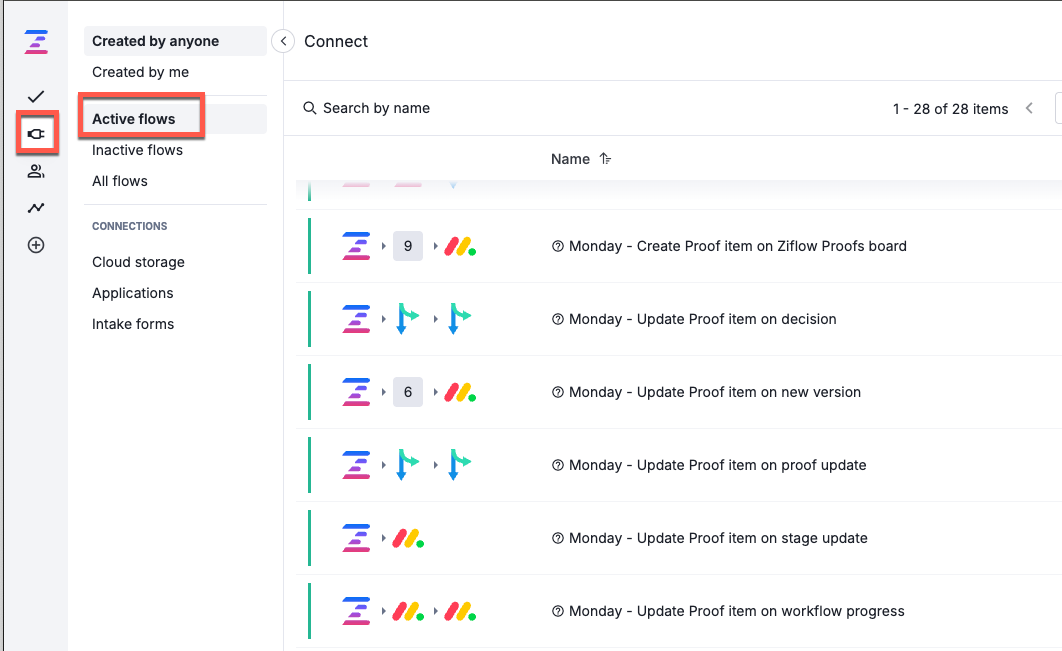This screenshot has width=1062, height=651.
Task: Click the Ziflow icon on the decision flow row
Action: tap(356, 318)
